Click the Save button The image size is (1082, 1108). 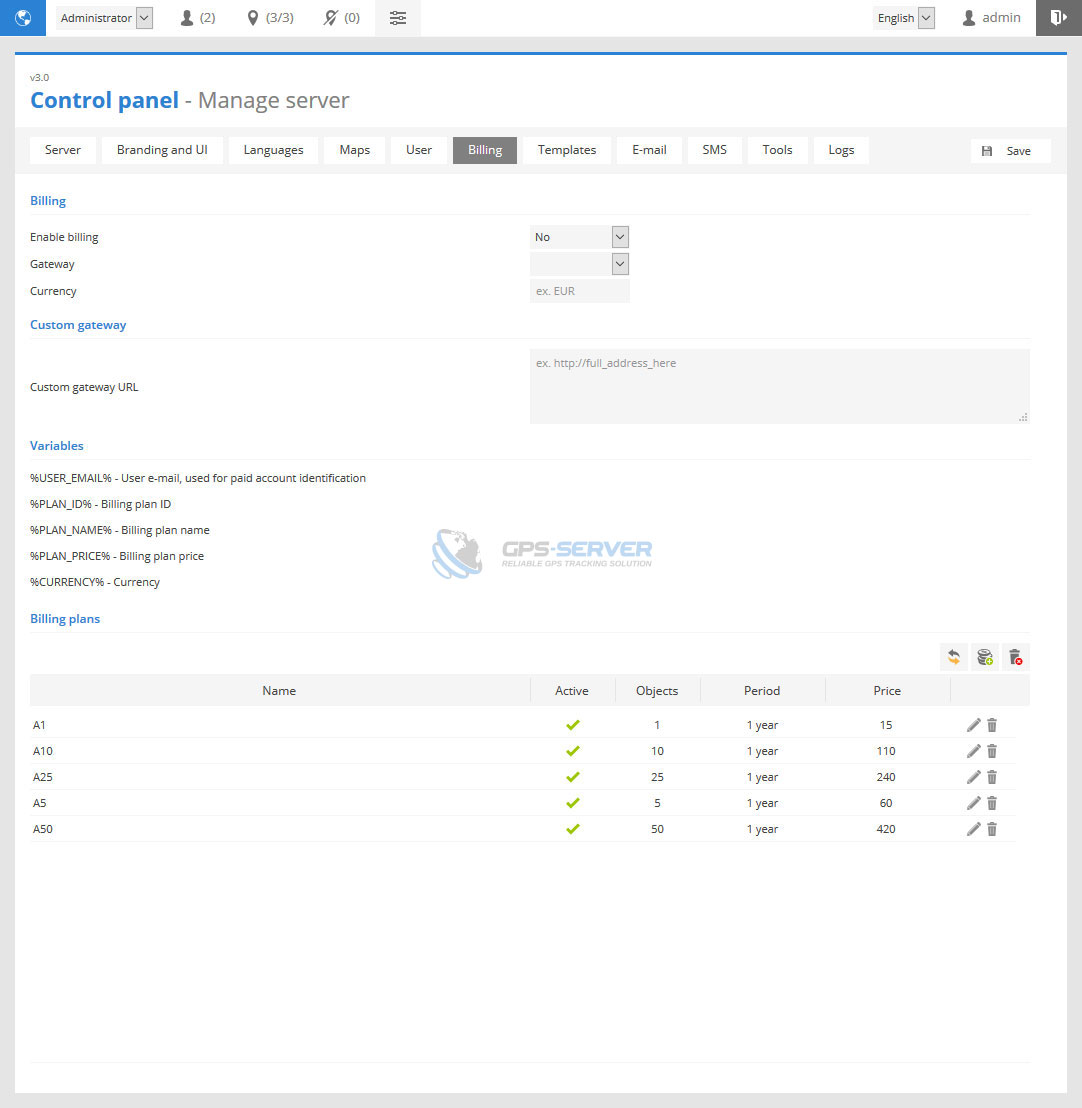click(x=1010, y=151)
